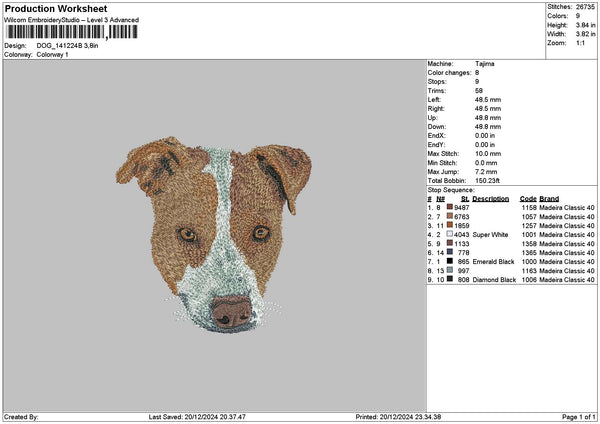The image size is (600, 424).
Task: Pick the first stop's swatch, code 1158
Action: [451, 208]
